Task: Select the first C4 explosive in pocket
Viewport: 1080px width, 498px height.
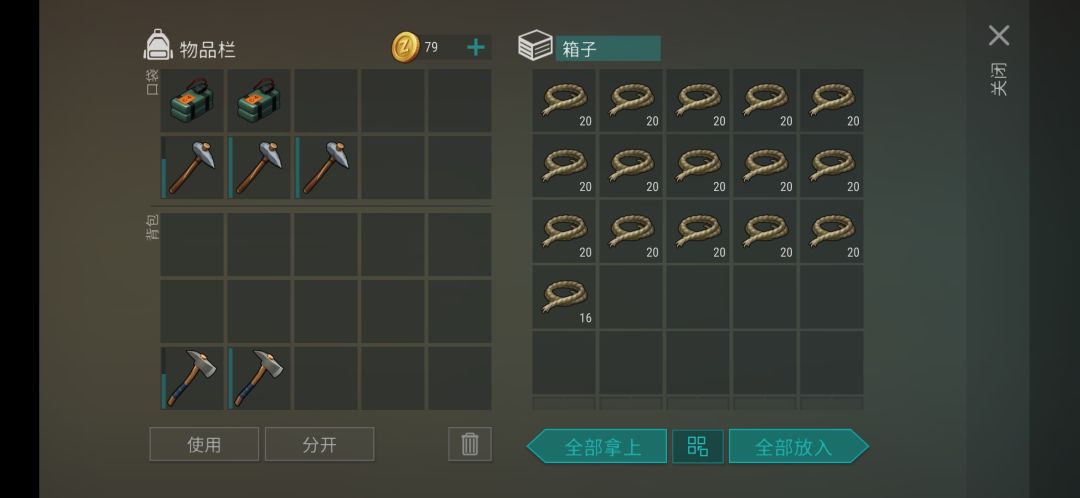Action: (x=192, y=101)
